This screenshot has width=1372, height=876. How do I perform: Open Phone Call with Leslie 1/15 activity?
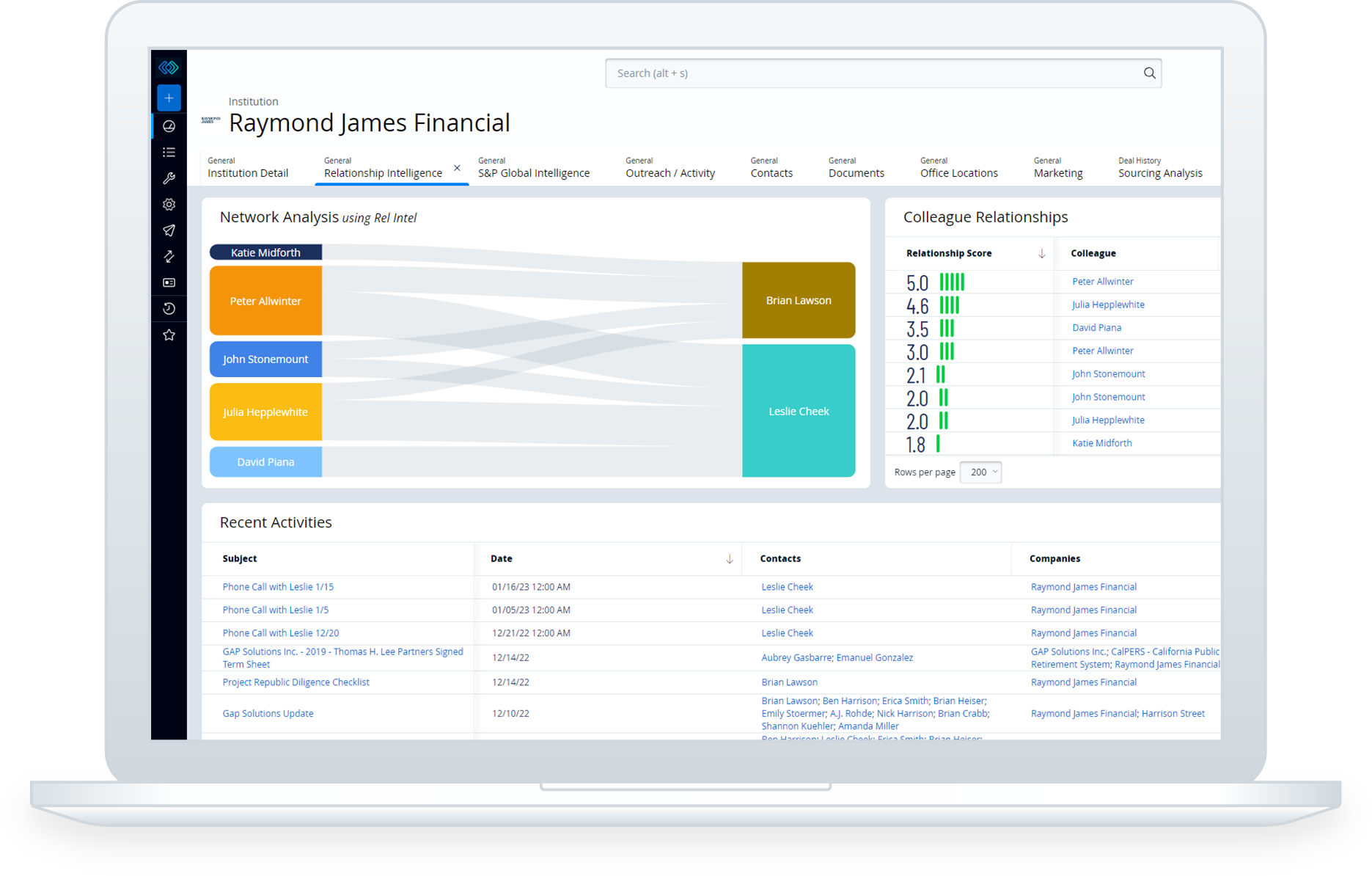click(x=278, y=586)
